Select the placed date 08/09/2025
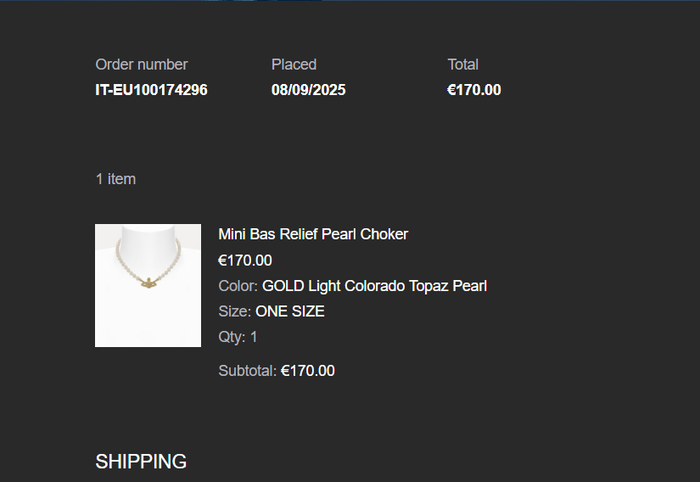700x482 pixels. pos(308,90)
